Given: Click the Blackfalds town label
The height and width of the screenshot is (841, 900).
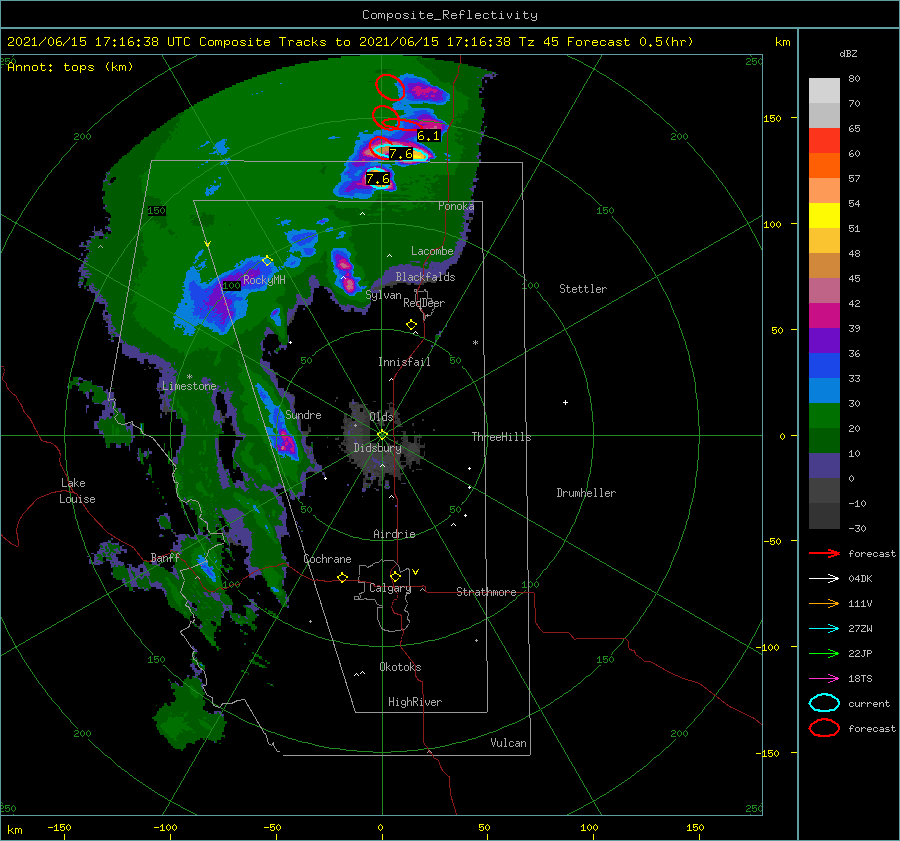Looking at the screenshot, I should point(425,277).
